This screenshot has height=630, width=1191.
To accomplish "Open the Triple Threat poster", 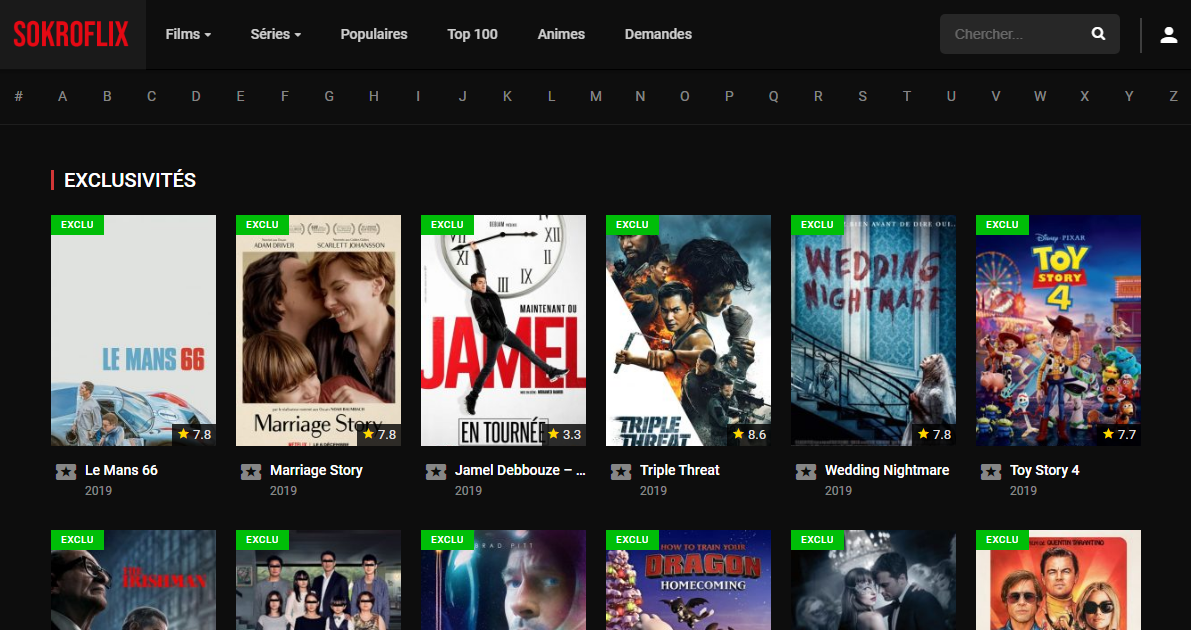I will (x=688, y=331).
